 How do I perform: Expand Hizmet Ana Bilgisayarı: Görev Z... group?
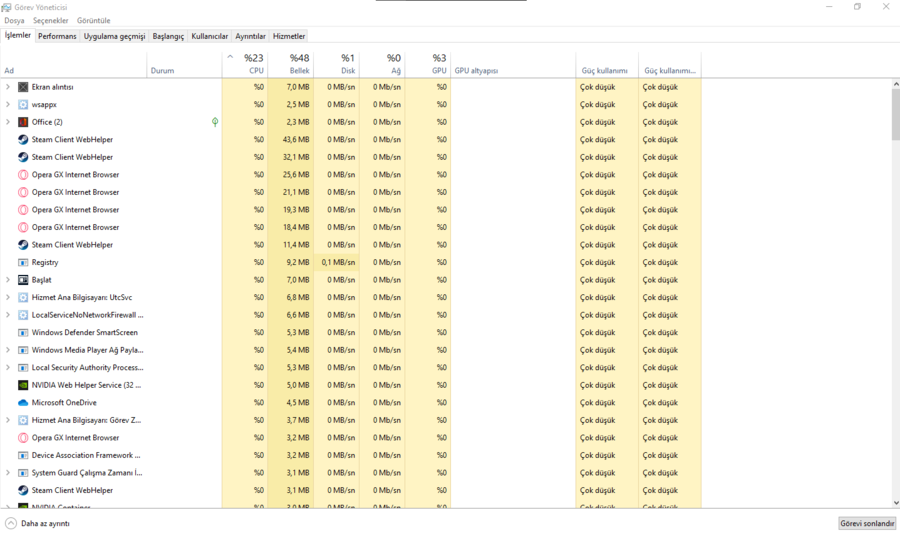7,420
